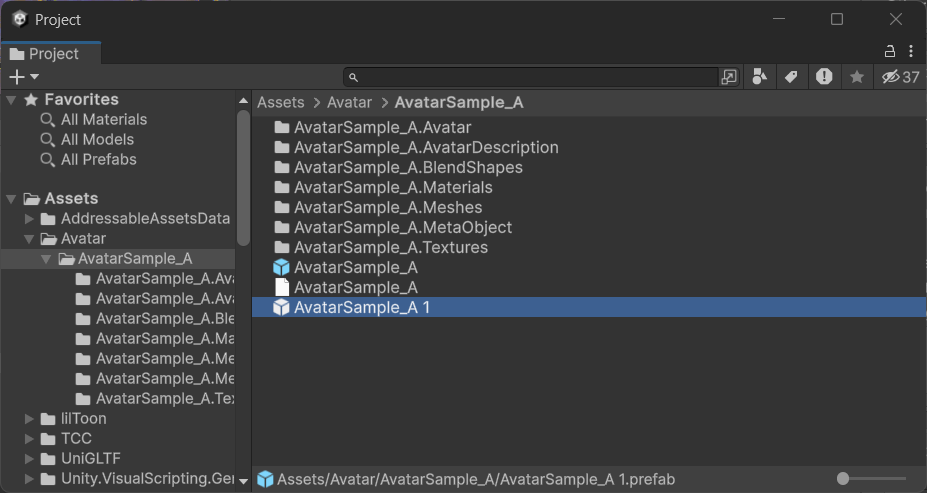Screen dimensions: 927x493
Task: Open the Project tab three-dot menu
Action: pos(910,51)
